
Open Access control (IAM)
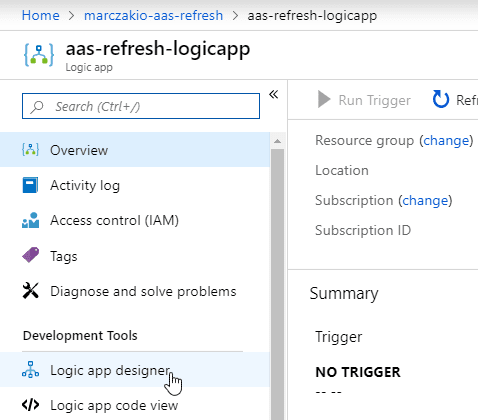click(x=135, y=220)
